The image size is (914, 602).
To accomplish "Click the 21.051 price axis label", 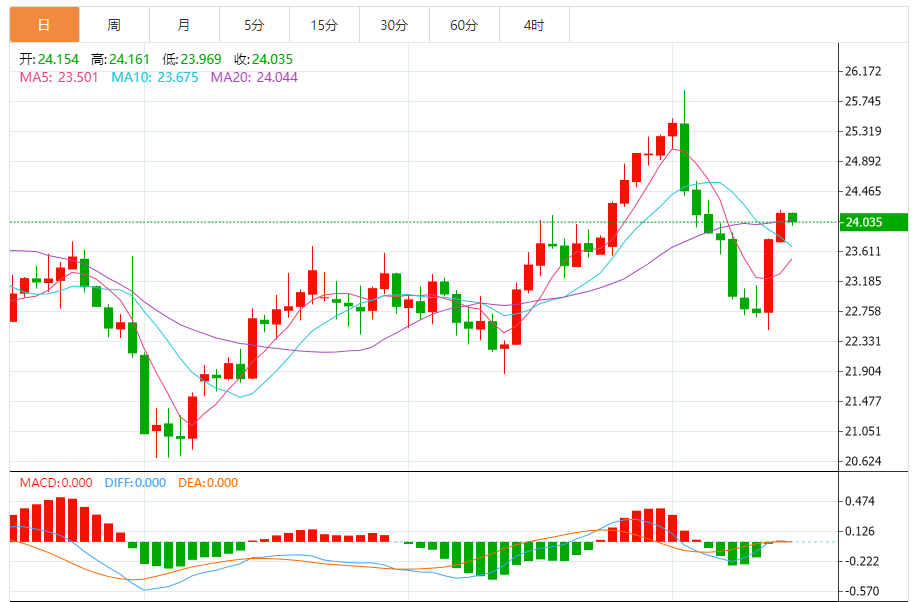I will click(863, 431).
